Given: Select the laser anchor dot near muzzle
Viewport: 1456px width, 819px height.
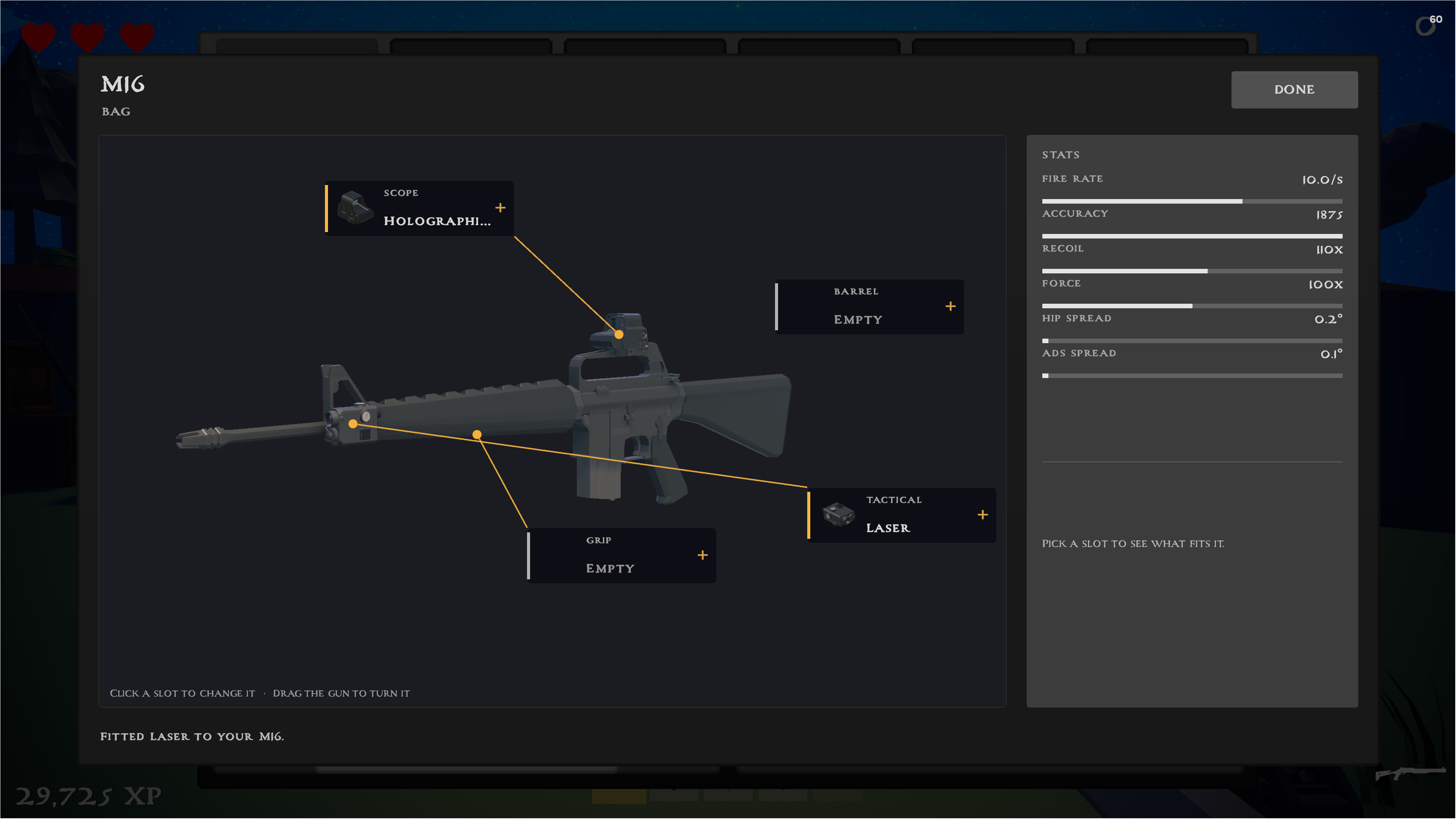Looking at the screenshot, I should click(353, 424).
